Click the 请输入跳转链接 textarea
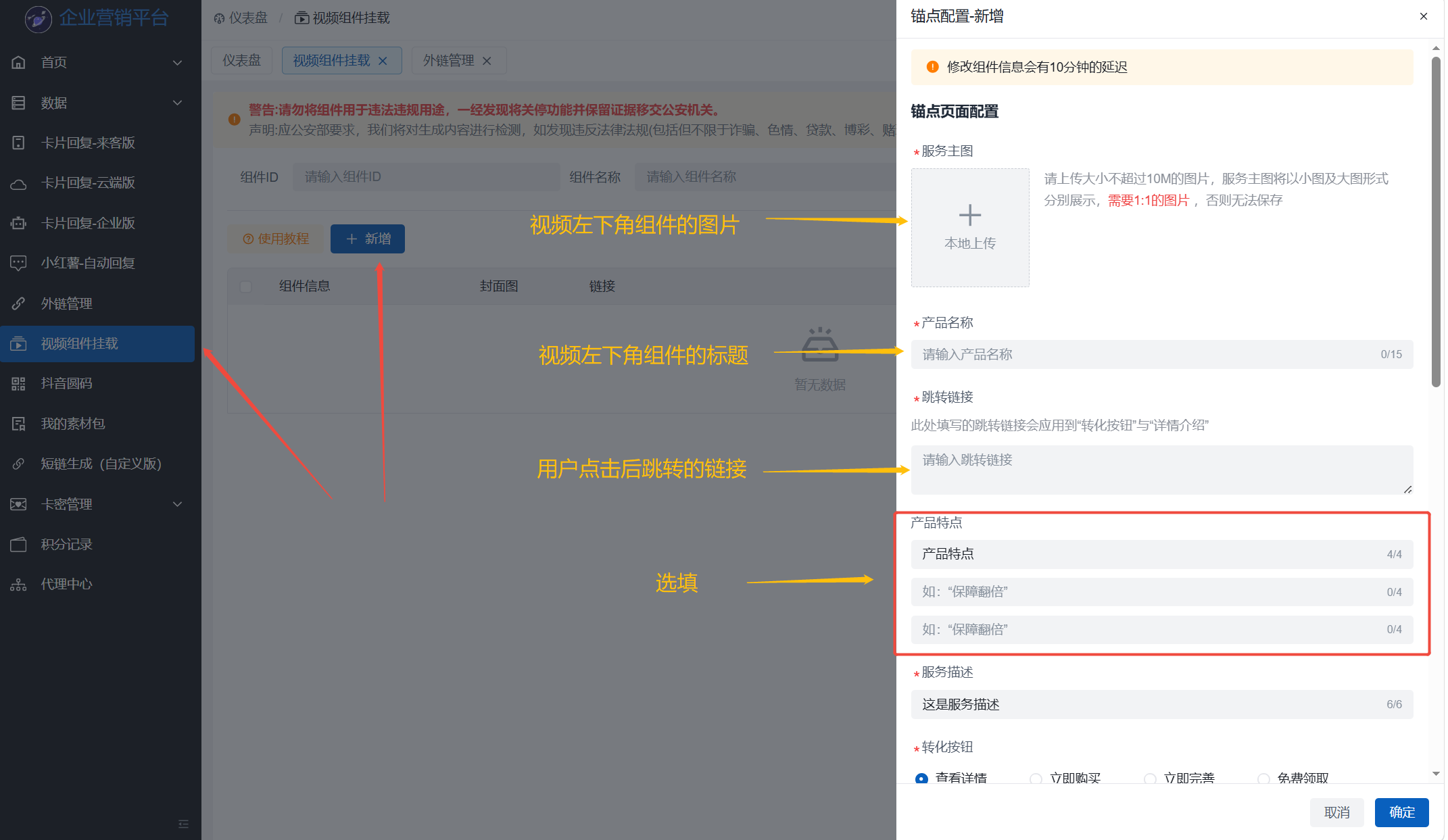1448x840 pixels. pyautogui.click(x=1162, y=470)
